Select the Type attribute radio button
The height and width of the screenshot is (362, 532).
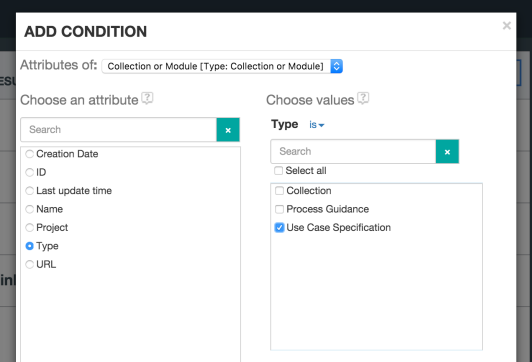coord(30,246)
